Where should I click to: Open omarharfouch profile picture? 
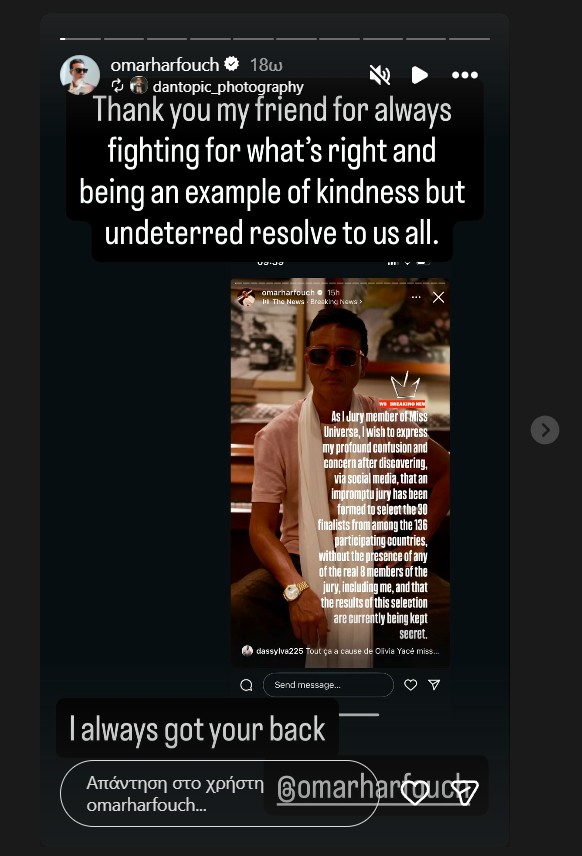click(x=80, y=74)
